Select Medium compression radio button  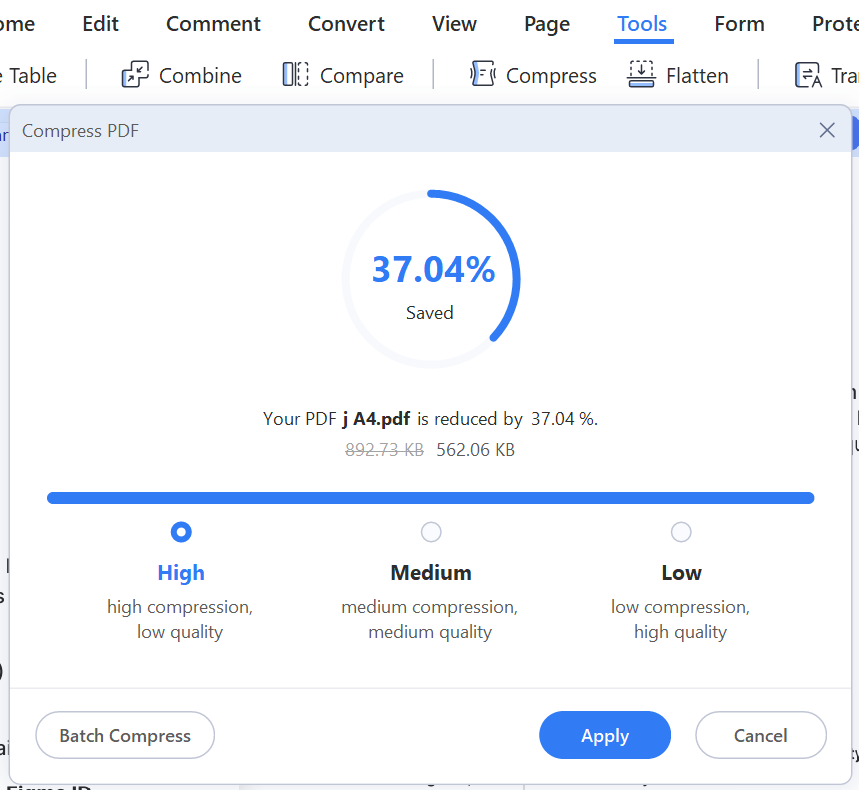tap(431, 532)
